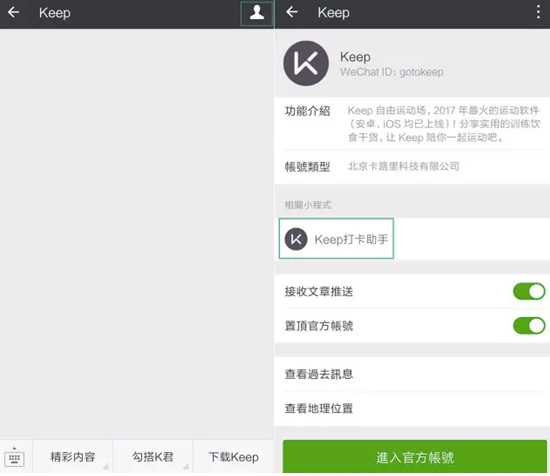Tap the Keep account name on profile
This screenshot has width=550, height=476.
355,57
